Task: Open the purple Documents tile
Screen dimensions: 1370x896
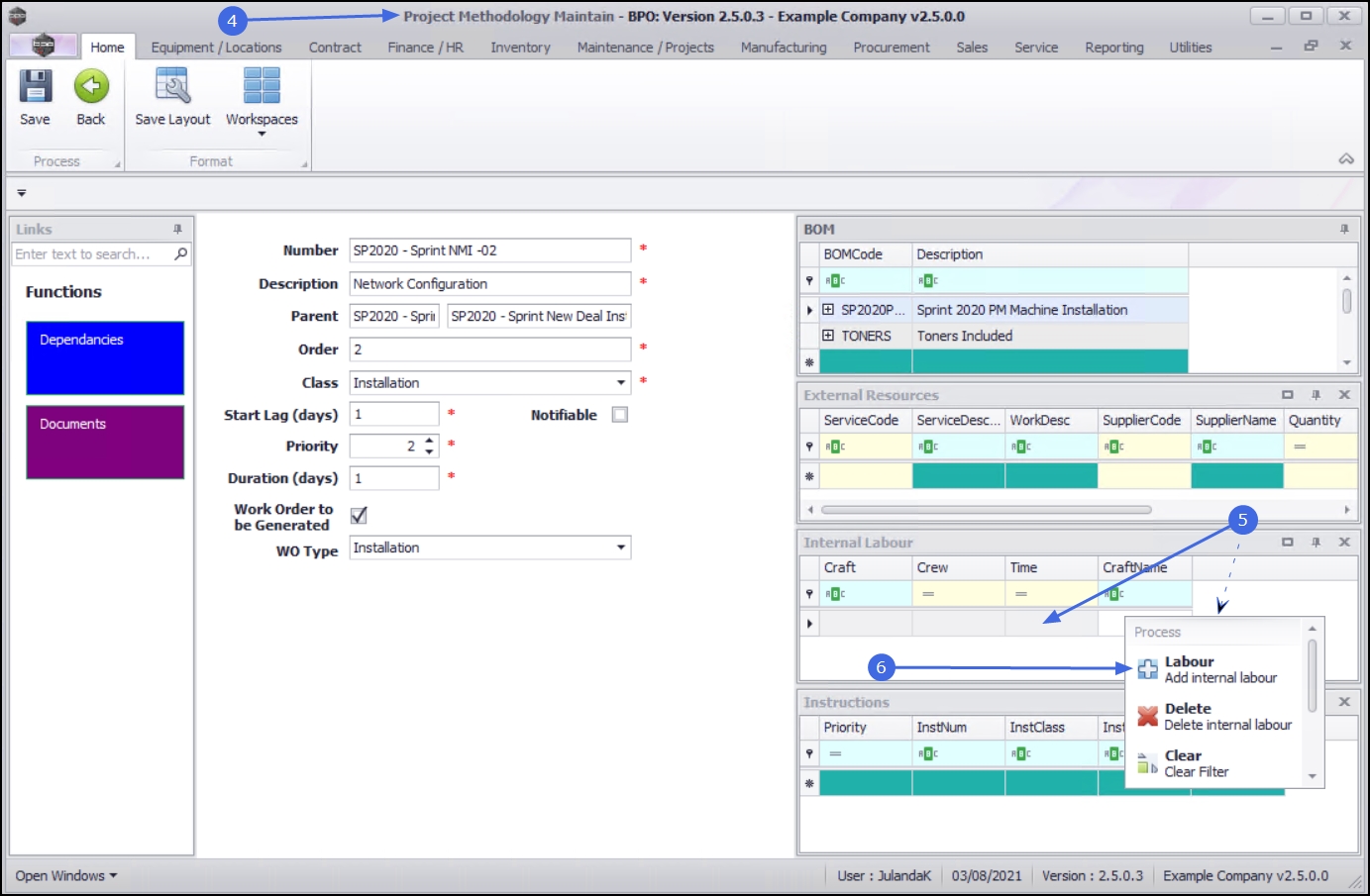Action: pyautogui.click(x=105, y=442)
